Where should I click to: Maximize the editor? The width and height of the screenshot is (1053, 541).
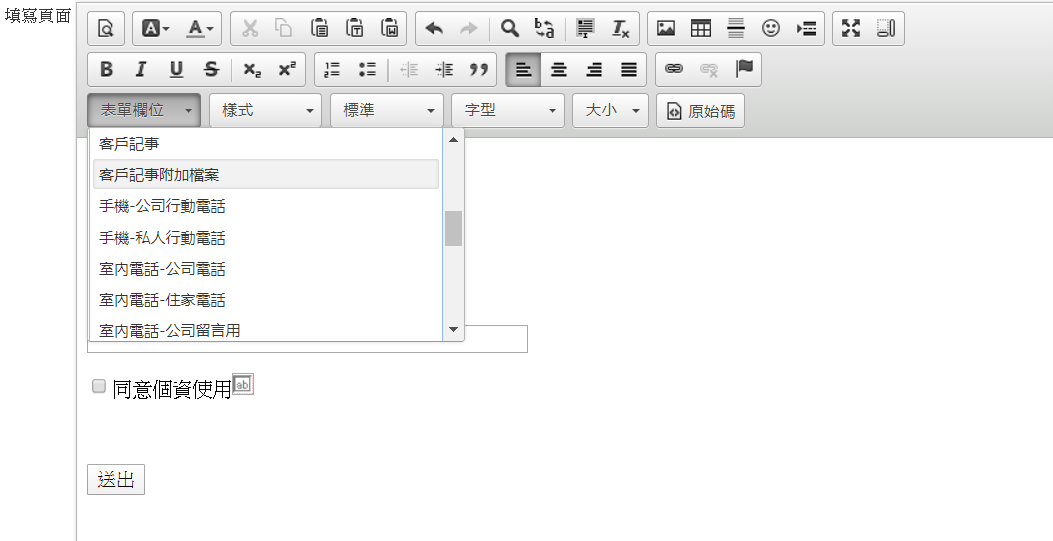[851, 28]
